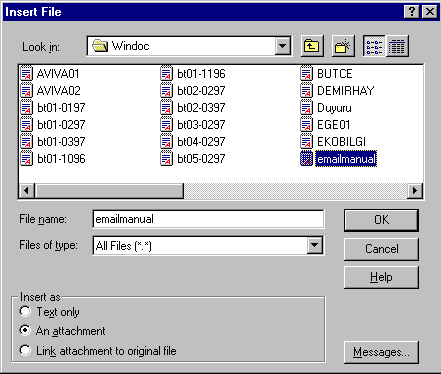Select the Duyuru file icon
The height and width of the screenshot is (374, 441).
(x=307, y=108)
